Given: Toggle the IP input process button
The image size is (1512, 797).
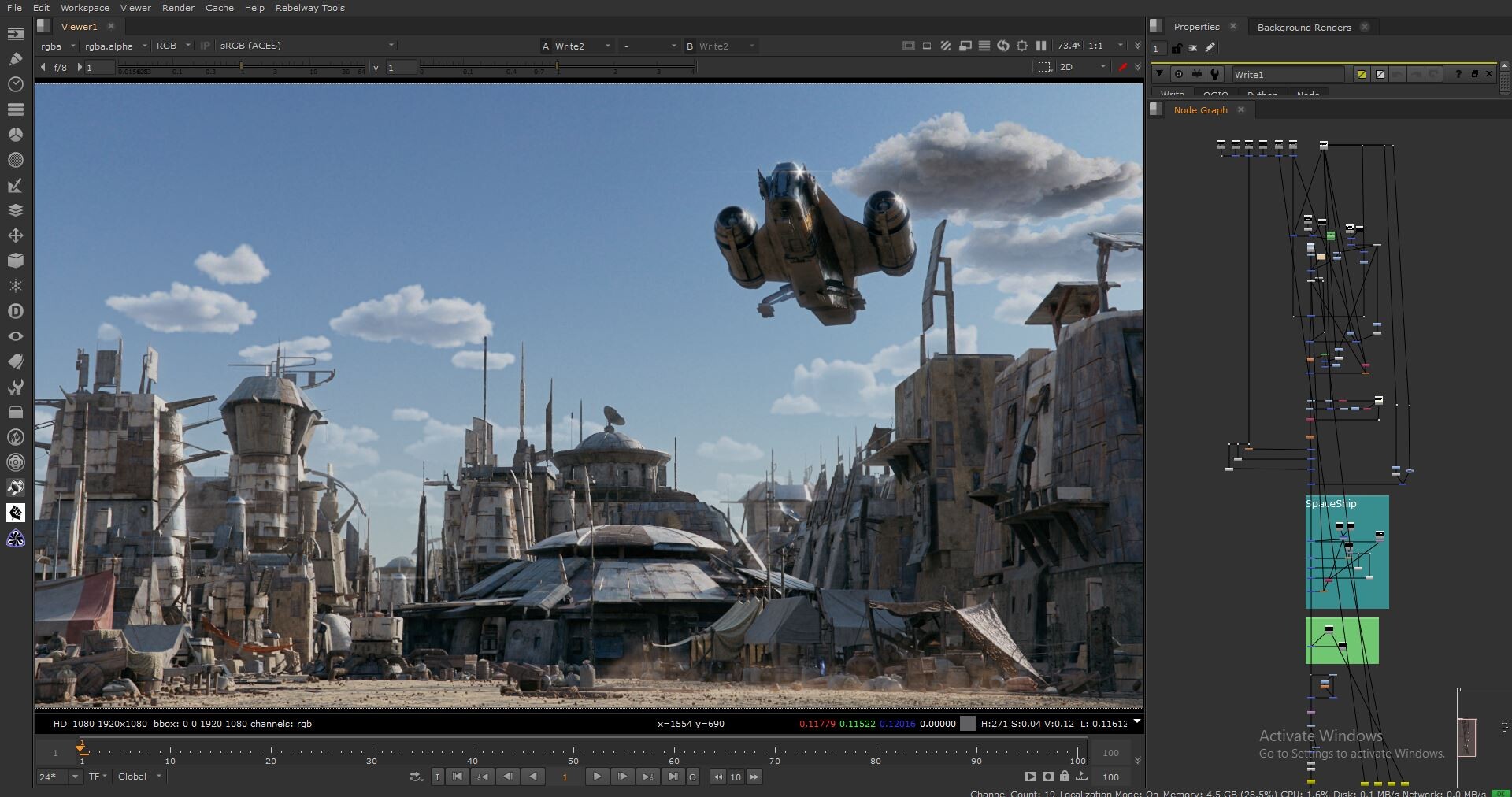Looking at the screenshot, I should coord(205,46).
